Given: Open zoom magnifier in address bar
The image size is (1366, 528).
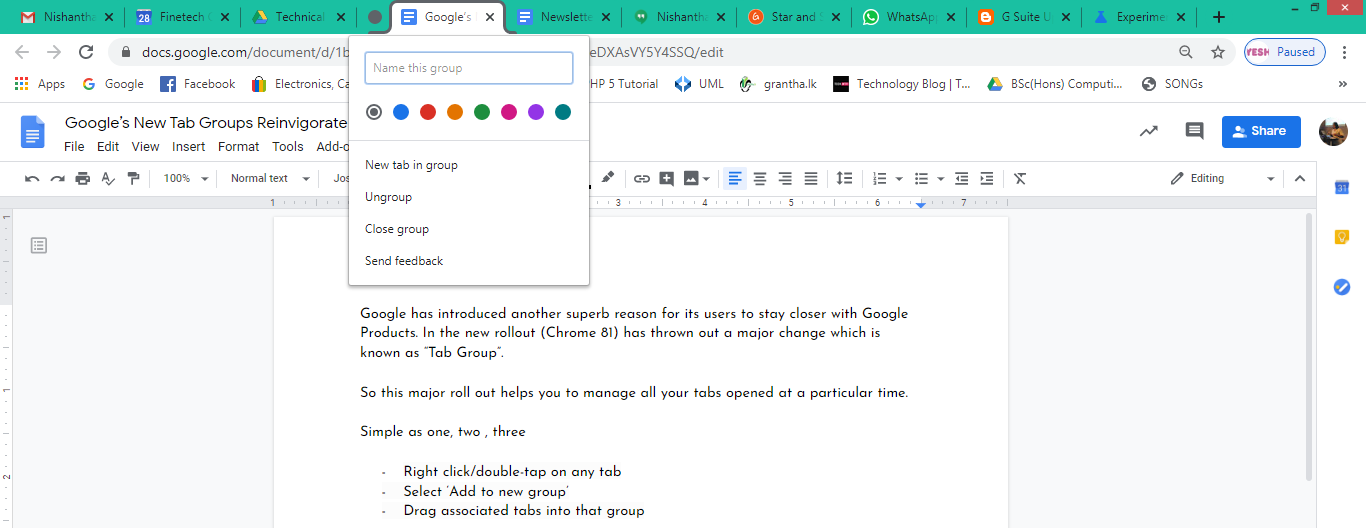Looking at the screenshot, I should point(1186,52).
